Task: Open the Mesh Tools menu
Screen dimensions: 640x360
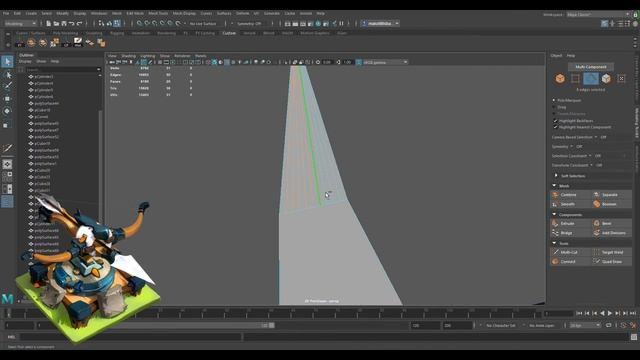Action: coord(158,13)
